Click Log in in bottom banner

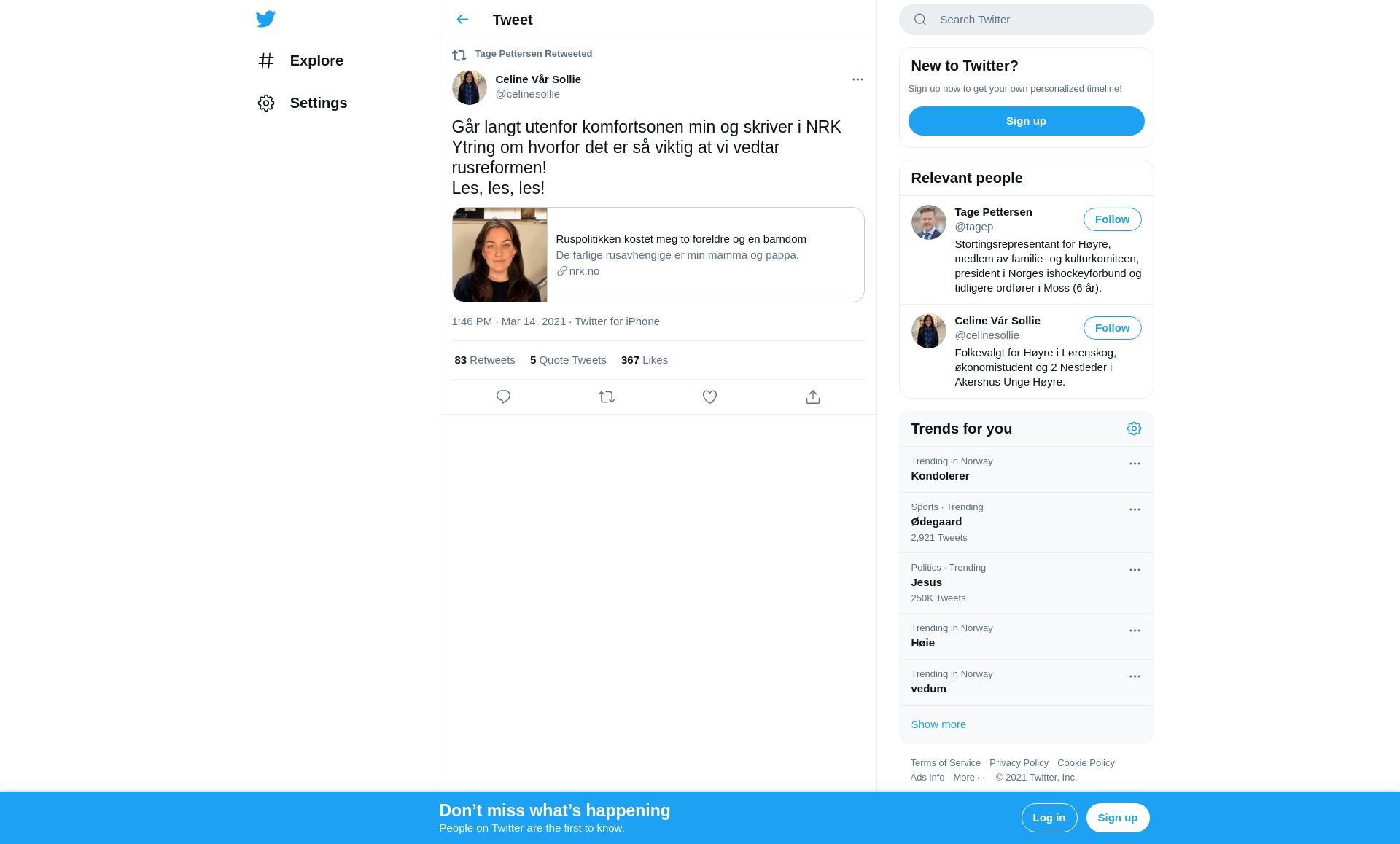click(1049, 818)
